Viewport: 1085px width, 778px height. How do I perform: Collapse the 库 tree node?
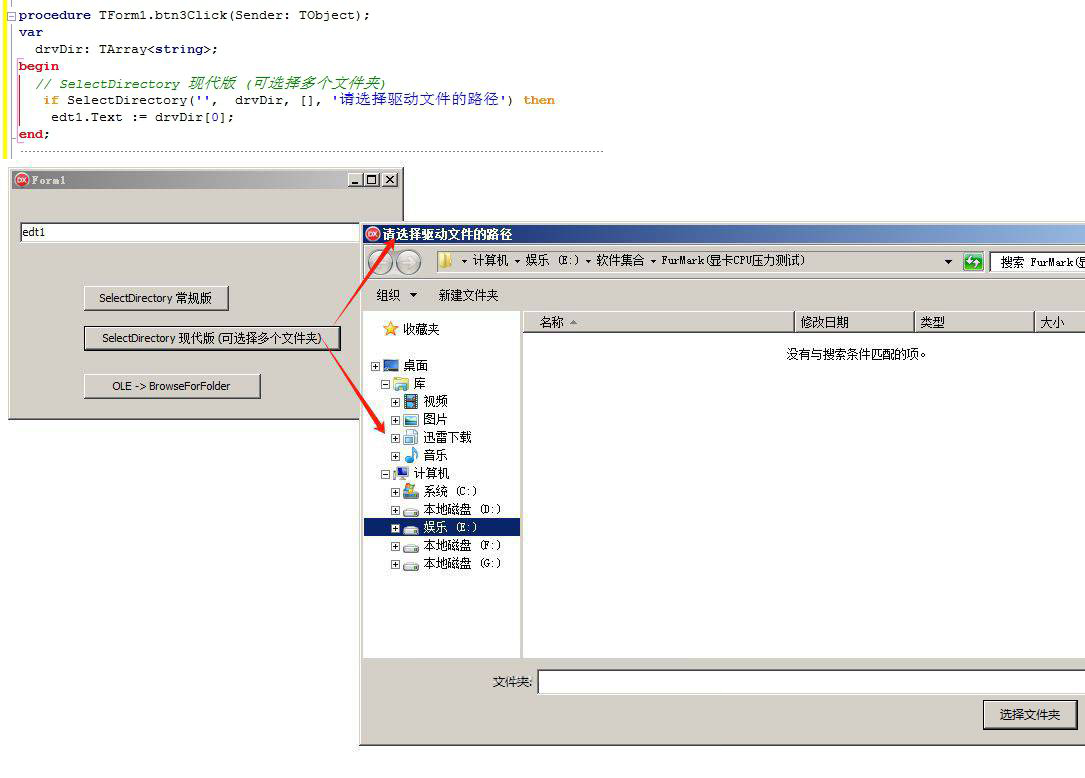[385, 384]
